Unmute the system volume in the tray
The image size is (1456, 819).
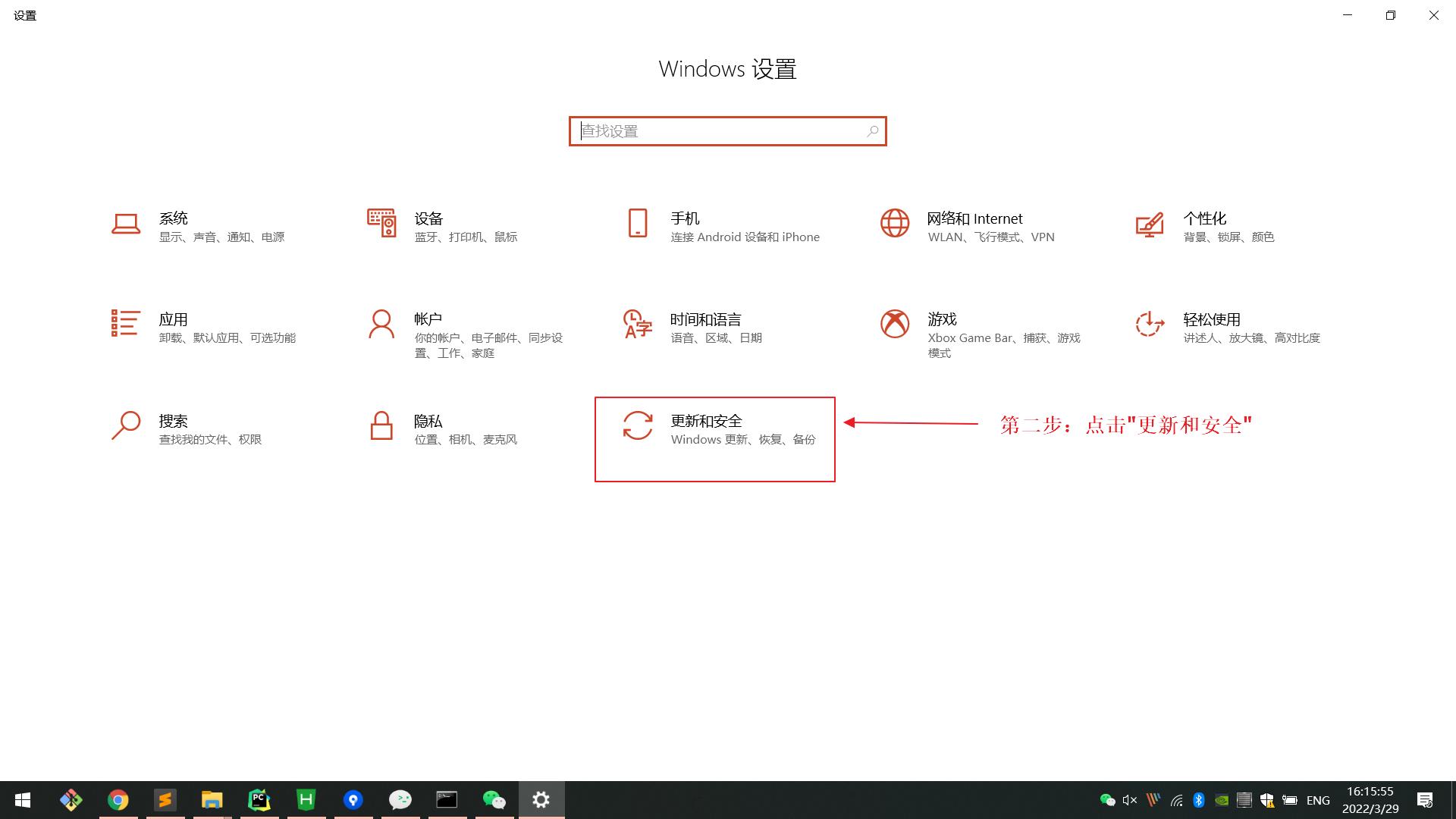pos(1129,799)
